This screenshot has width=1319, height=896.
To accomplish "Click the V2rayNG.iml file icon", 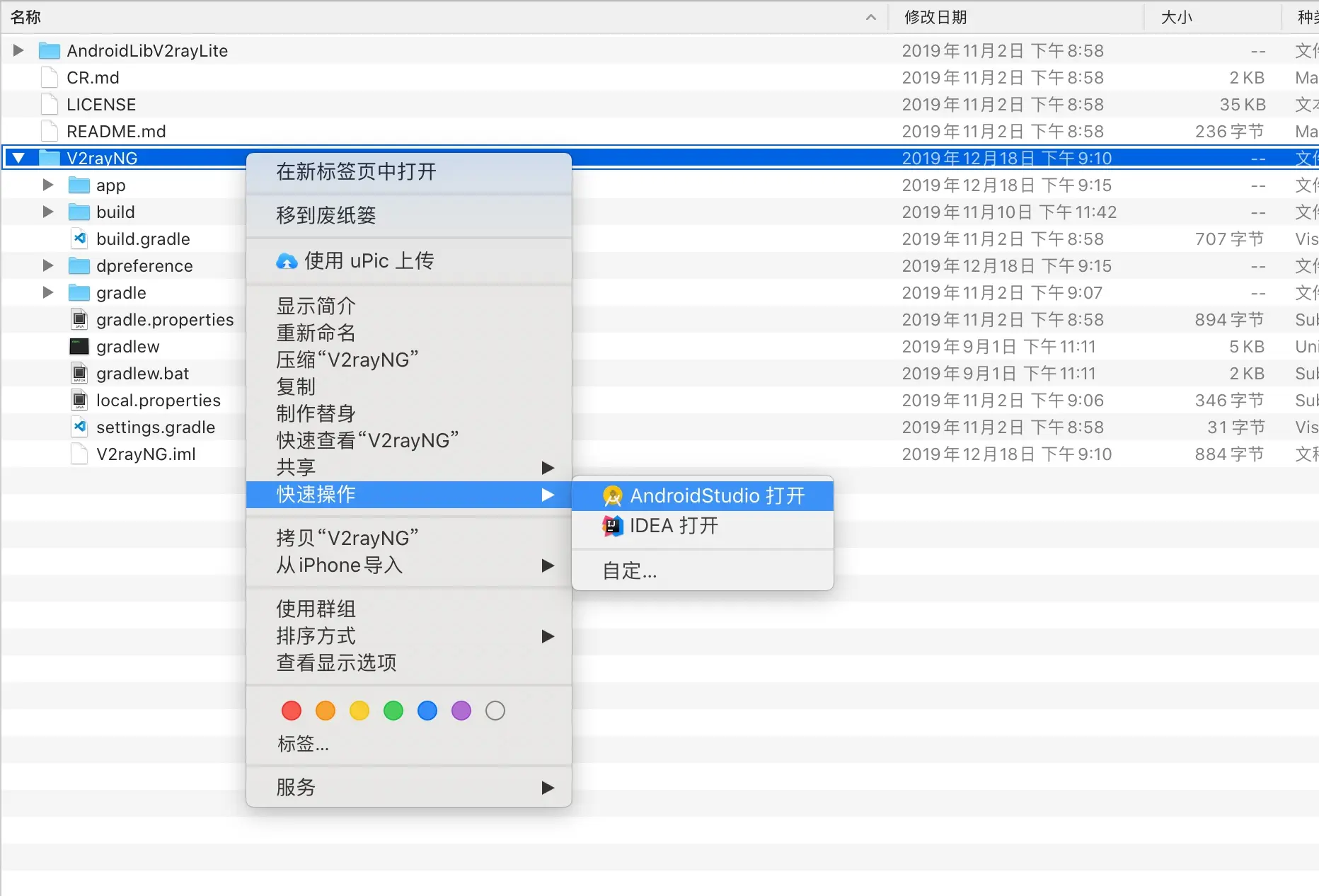I will pyautogui.click(x=79, y=454).
